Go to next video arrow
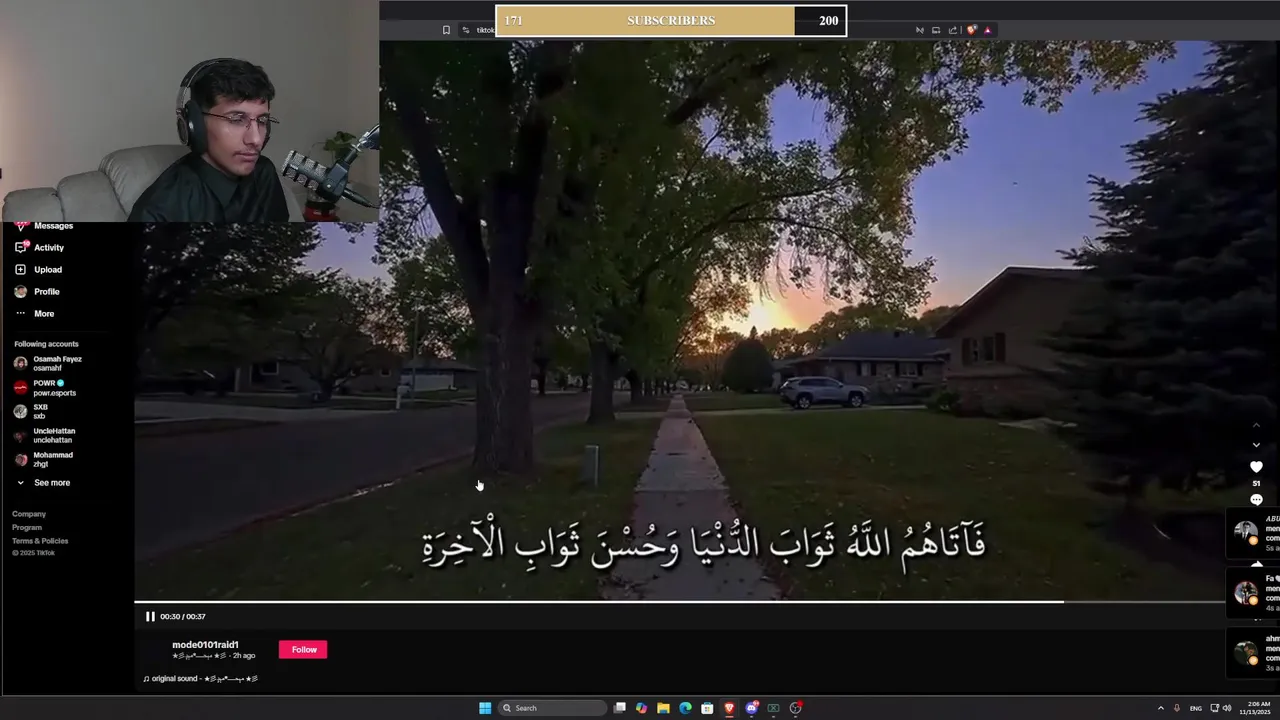The height and width of the screenshot is (720, 1280). 1256,445
